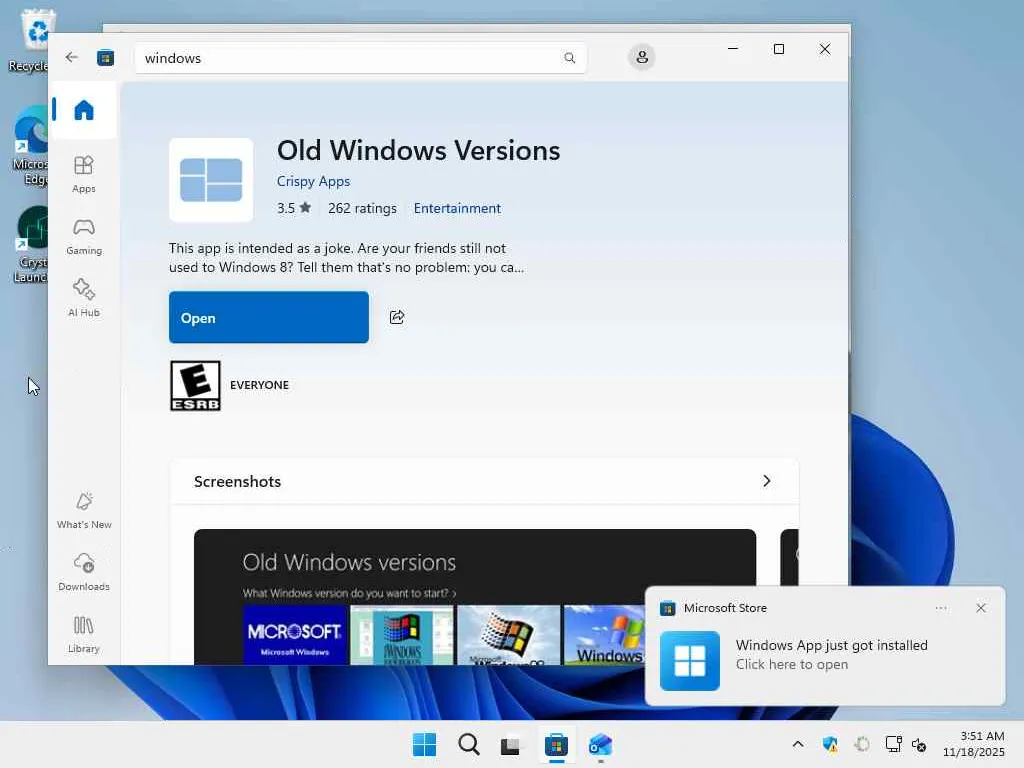Click the muted volume tray icon

coord(919,744)
